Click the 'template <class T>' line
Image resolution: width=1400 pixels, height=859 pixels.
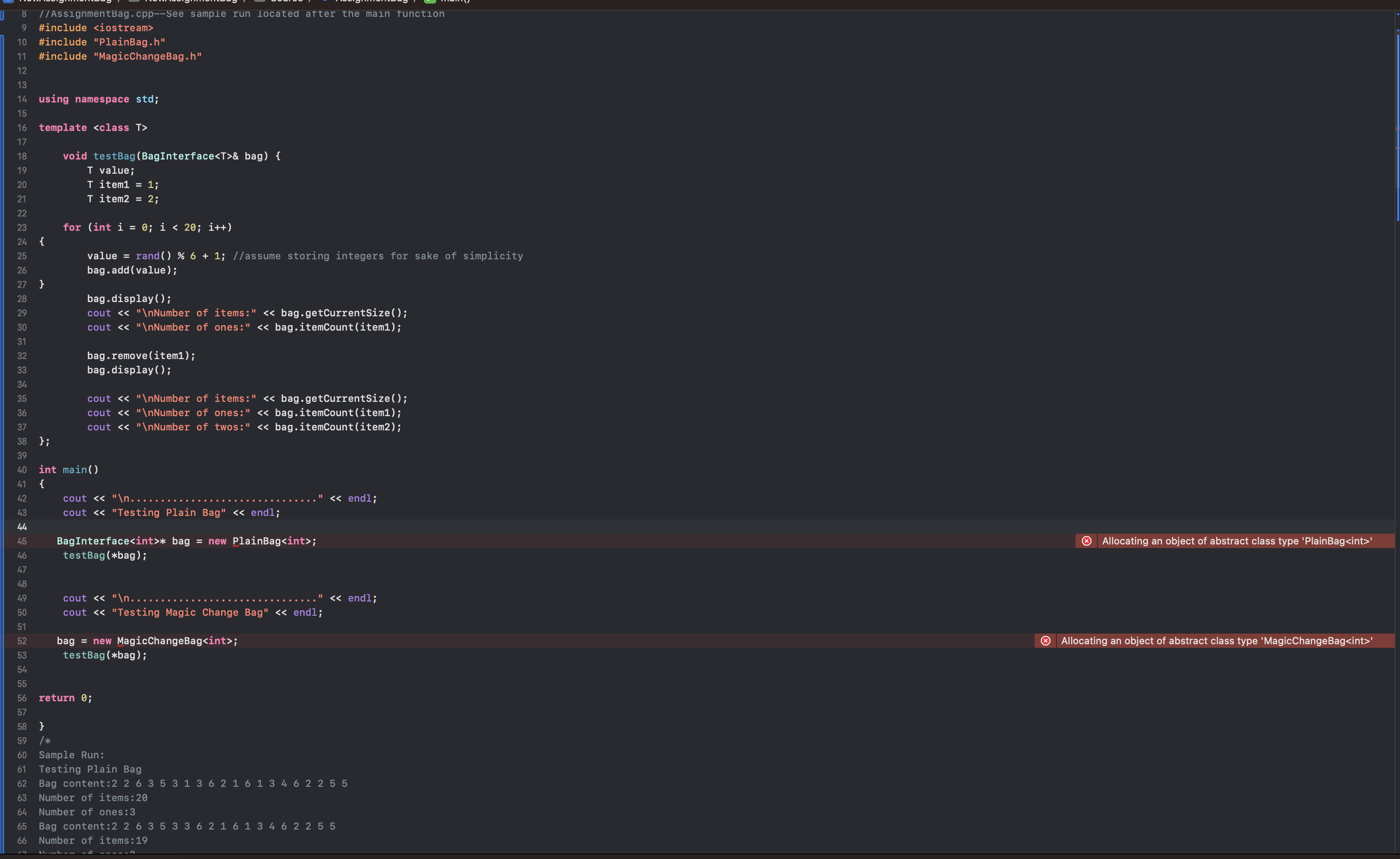93,128
